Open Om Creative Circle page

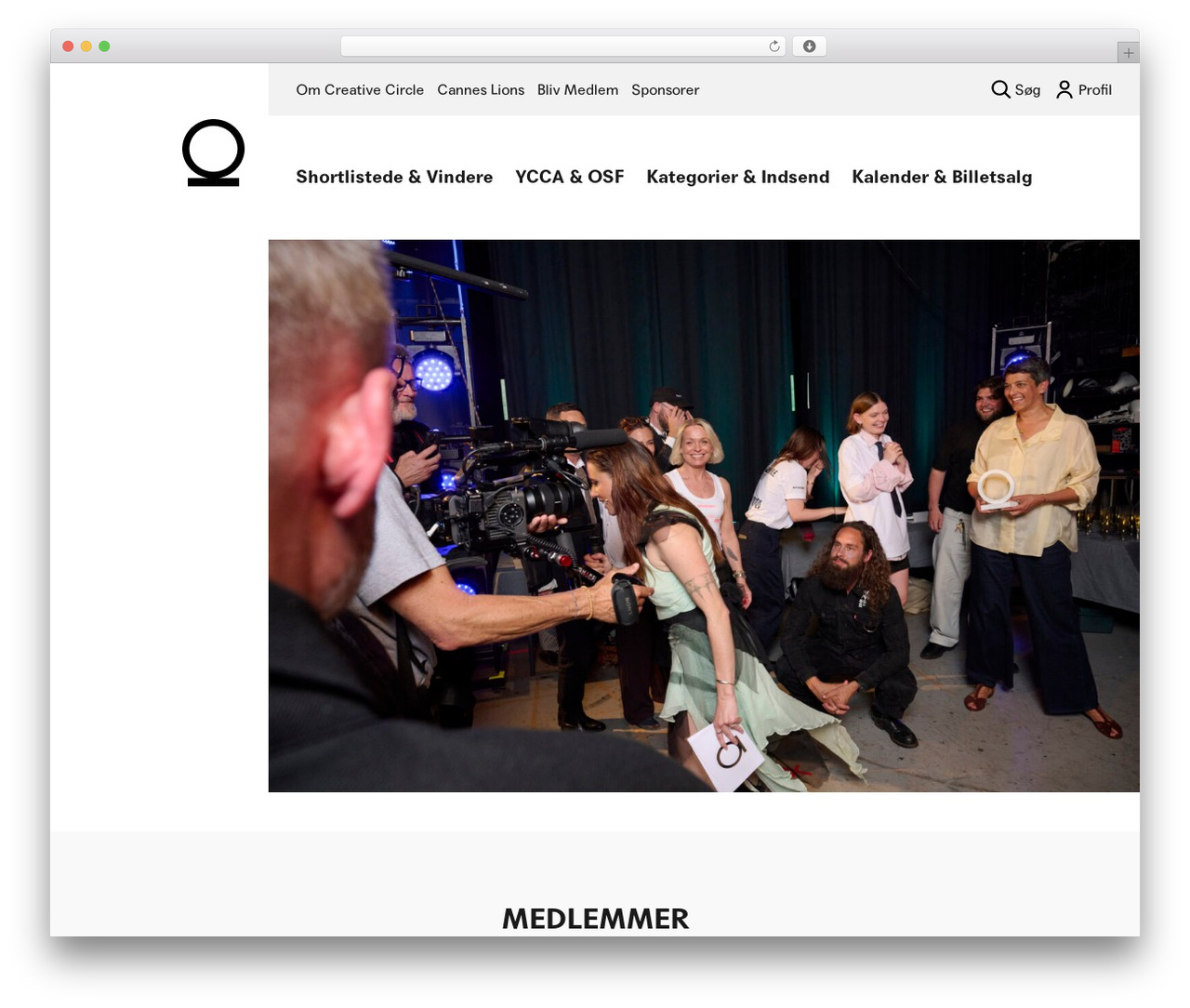tap(360, 89)
